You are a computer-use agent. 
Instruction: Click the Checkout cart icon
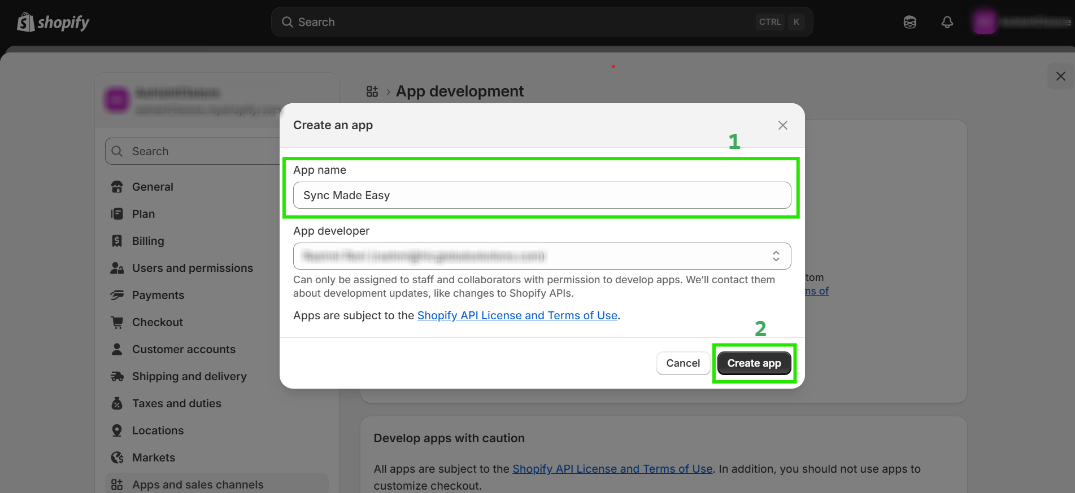117,322
